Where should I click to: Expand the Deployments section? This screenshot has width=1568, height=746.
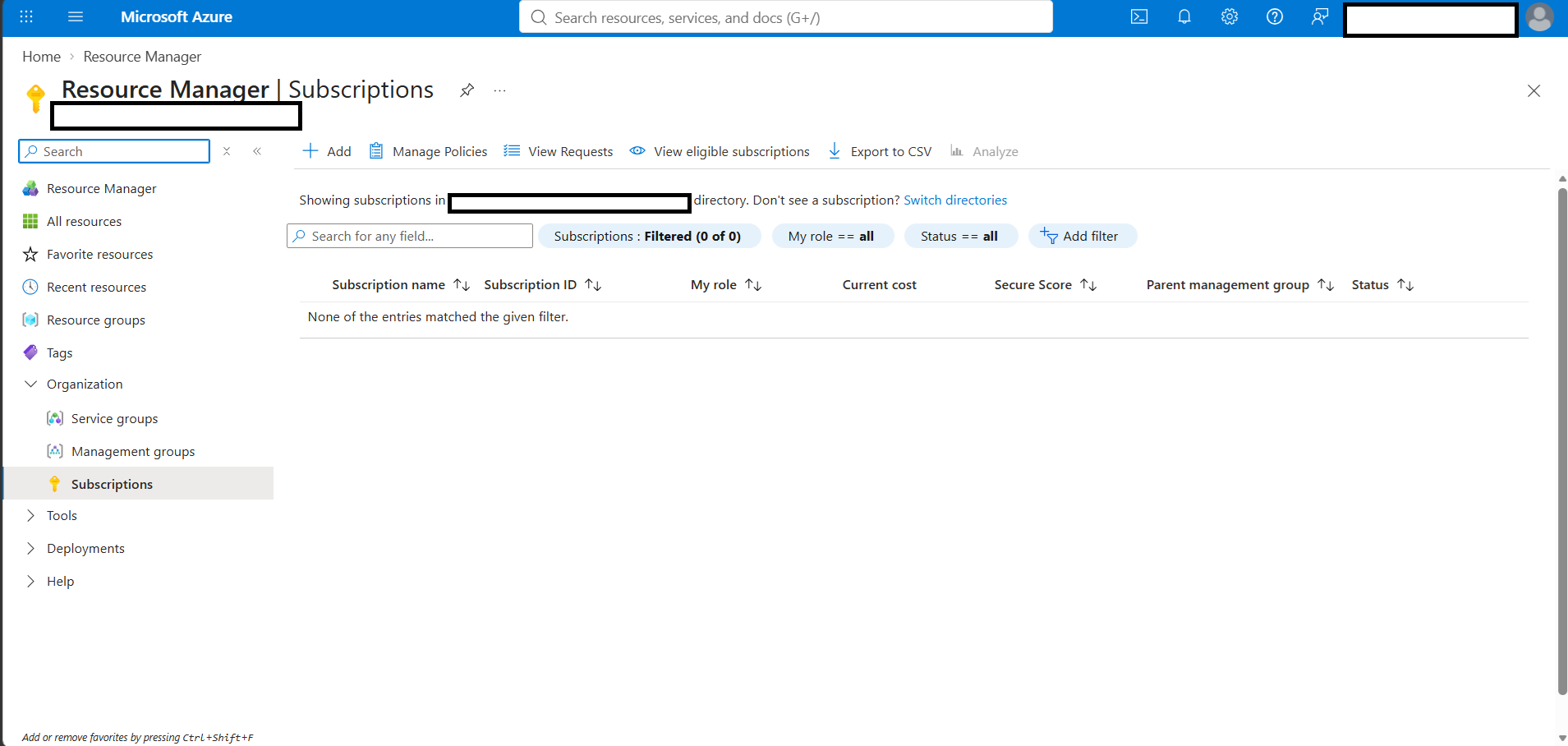pos(31,549)
